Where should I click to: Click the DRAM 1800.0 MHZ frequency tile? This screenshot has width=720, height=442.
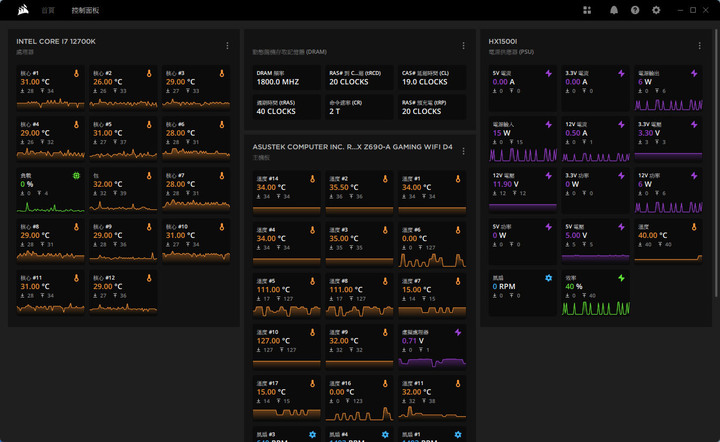click(287, 78)
